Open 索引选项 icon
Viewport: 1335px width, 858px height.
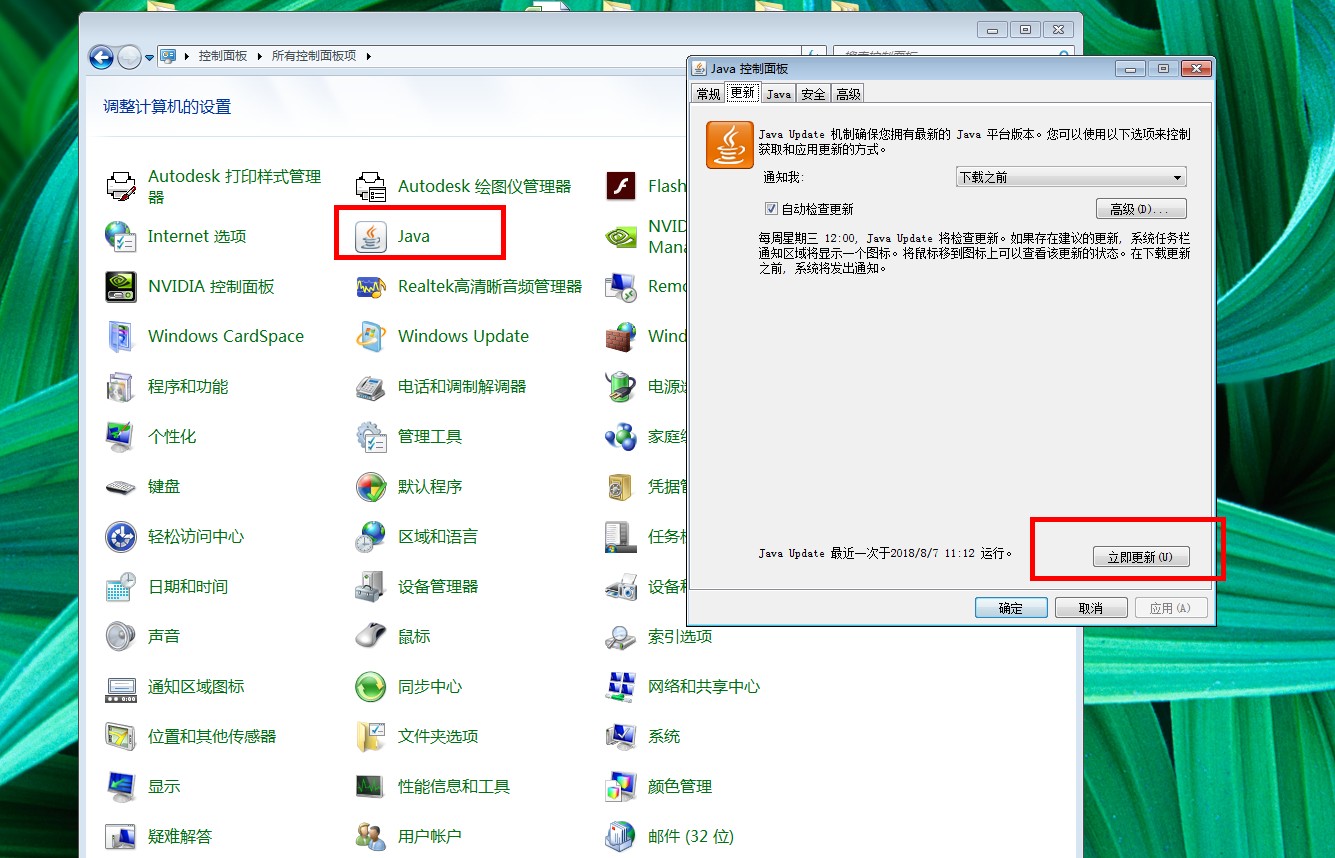pos(621,636)
